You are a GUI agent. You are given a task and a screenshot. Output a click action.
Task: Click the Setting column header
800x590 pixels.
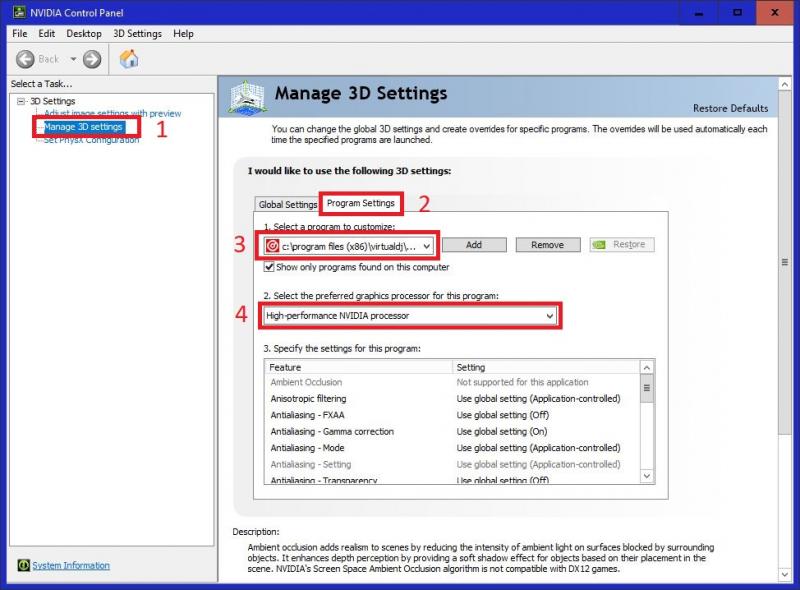546,367
